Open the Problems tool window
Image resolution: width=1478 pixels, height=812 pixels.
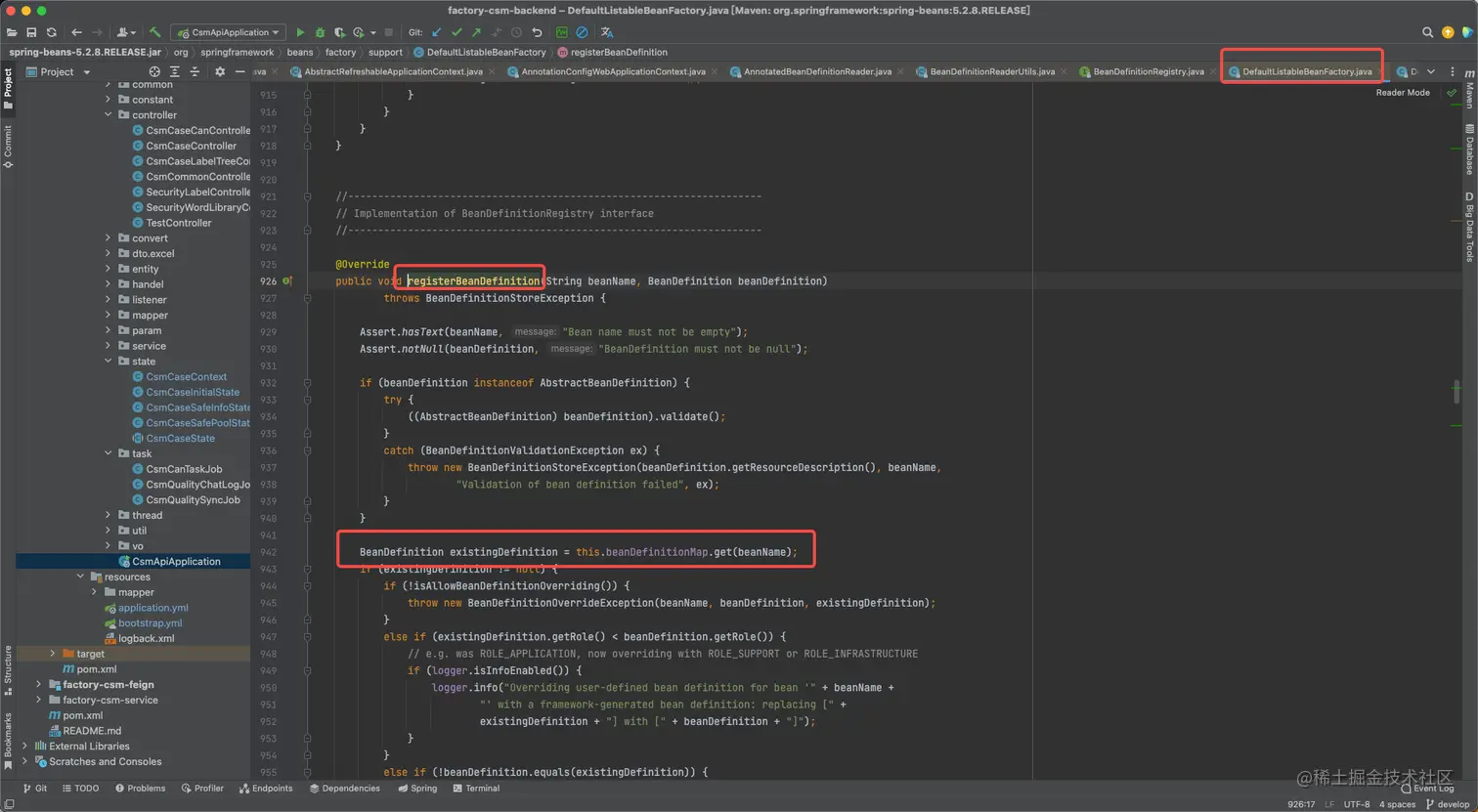click(x=140, y=789)
